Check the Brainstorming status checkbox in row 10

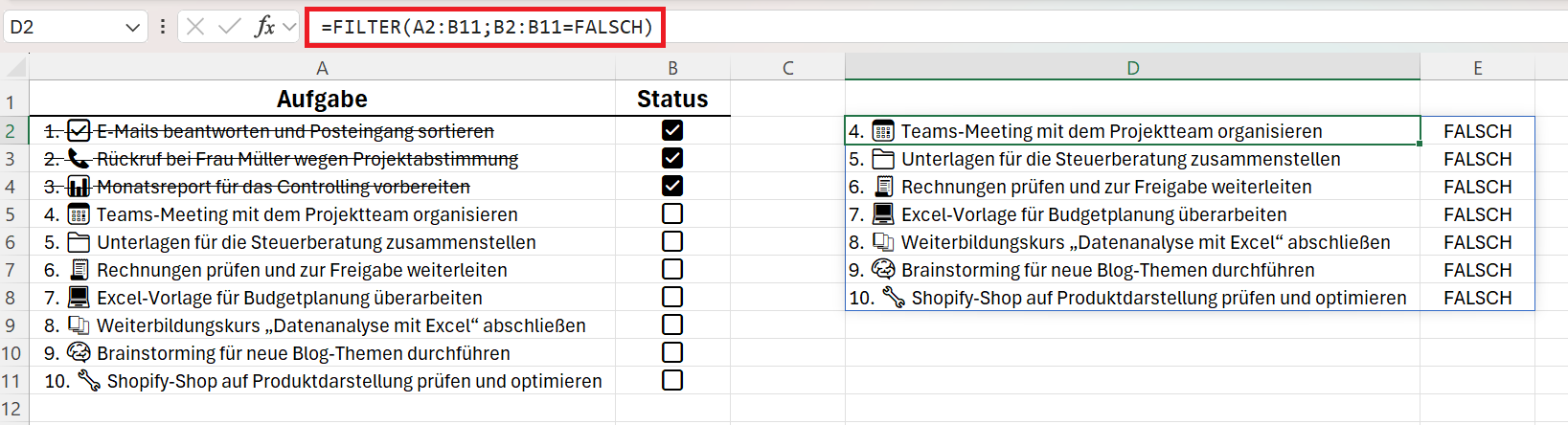[x=672, y=352]
